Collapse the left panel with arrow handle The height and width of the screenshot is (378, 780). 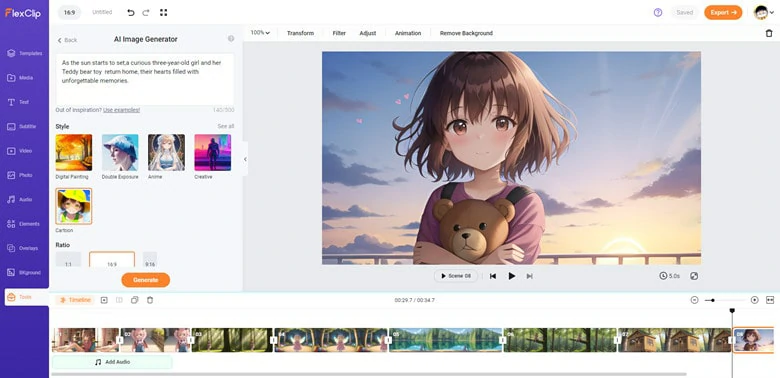(x=245, y=159)
